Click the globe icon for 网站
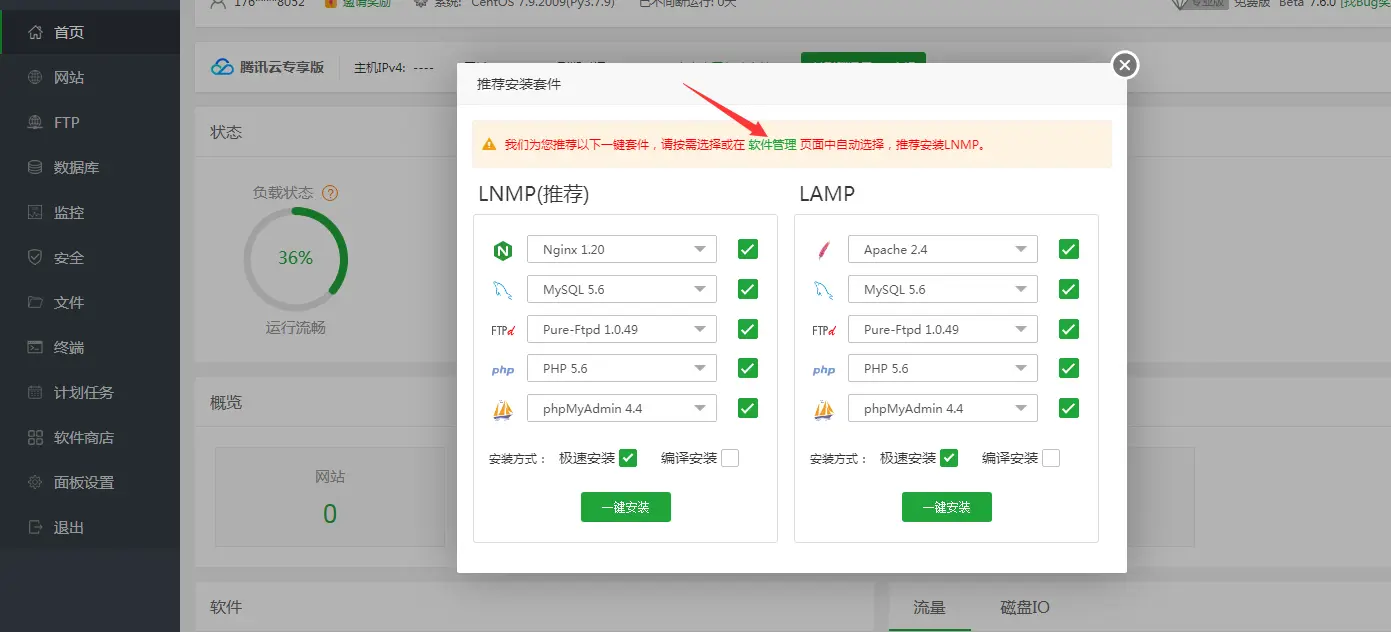Screen dimensions: 1391x632 coord(36,78)
